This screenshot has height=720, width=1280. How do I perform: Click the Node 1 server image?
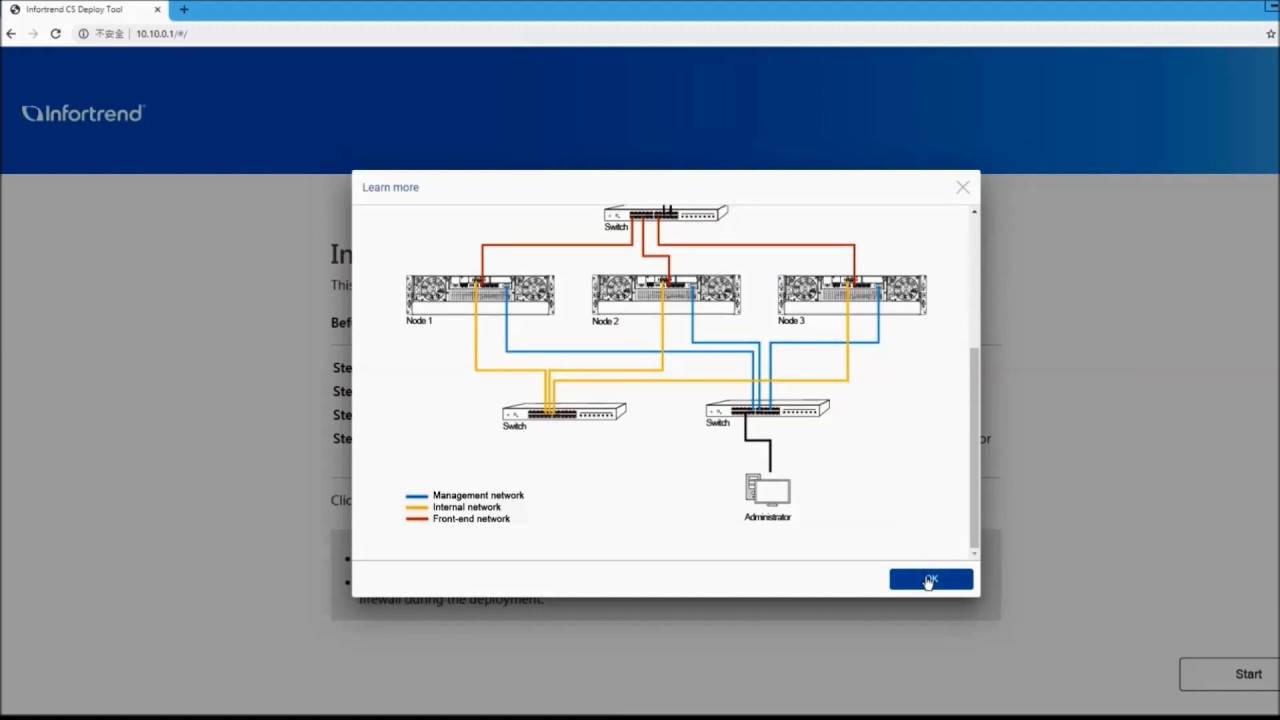pyautogui.click(x=480, y=295)
